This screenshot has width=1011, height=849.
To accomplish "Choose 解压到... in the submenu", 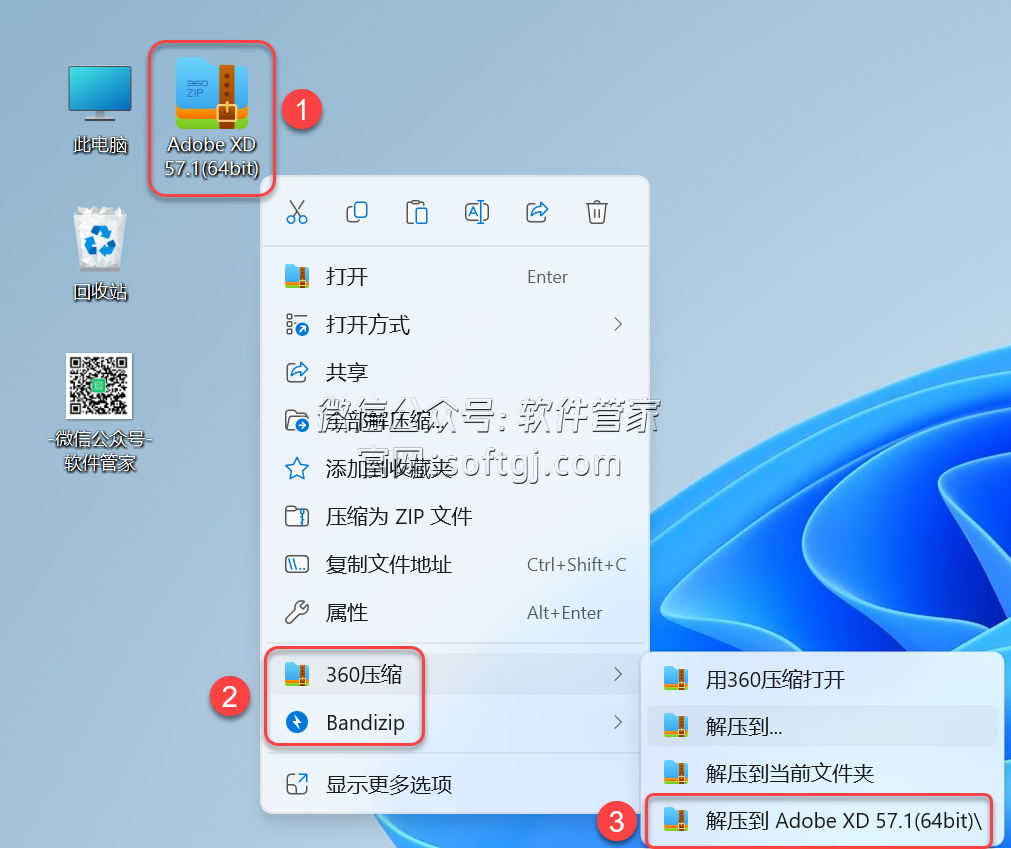I will point(822,726).
